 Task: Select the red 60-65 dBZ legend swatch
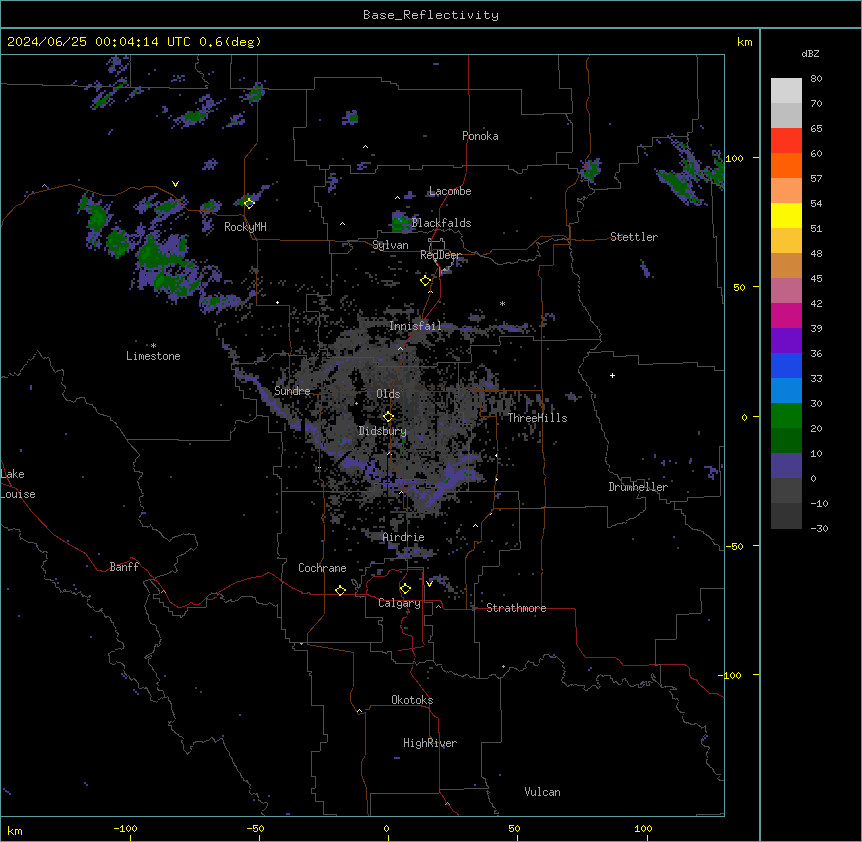(x=786, y=141)
